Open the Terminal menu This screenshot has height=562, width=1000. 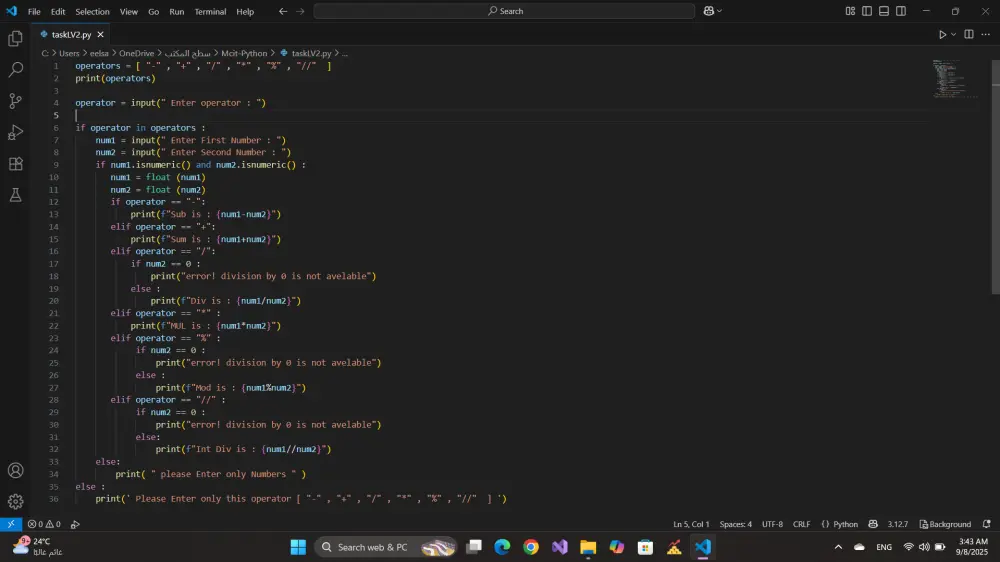pyautogui.click(x=210, y=11)
